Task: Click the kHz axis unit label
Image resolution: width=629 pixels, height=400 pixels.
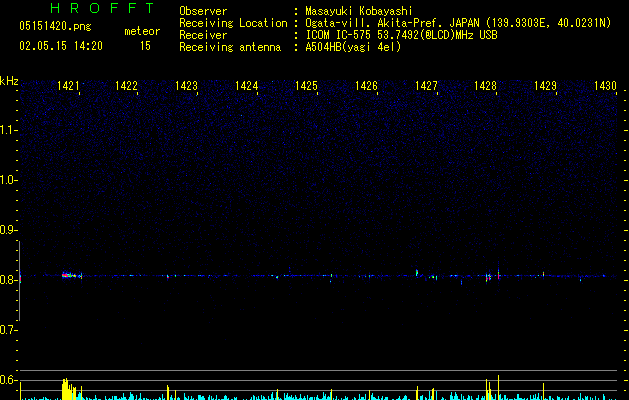Action: (x=9, y=81)
